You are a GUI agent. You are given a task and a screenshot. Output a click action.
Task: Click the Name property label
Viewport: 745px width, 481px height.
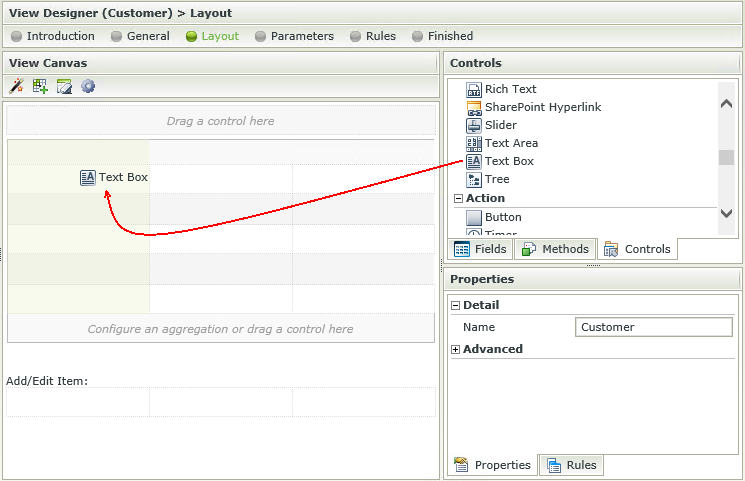tap(479, 327)
